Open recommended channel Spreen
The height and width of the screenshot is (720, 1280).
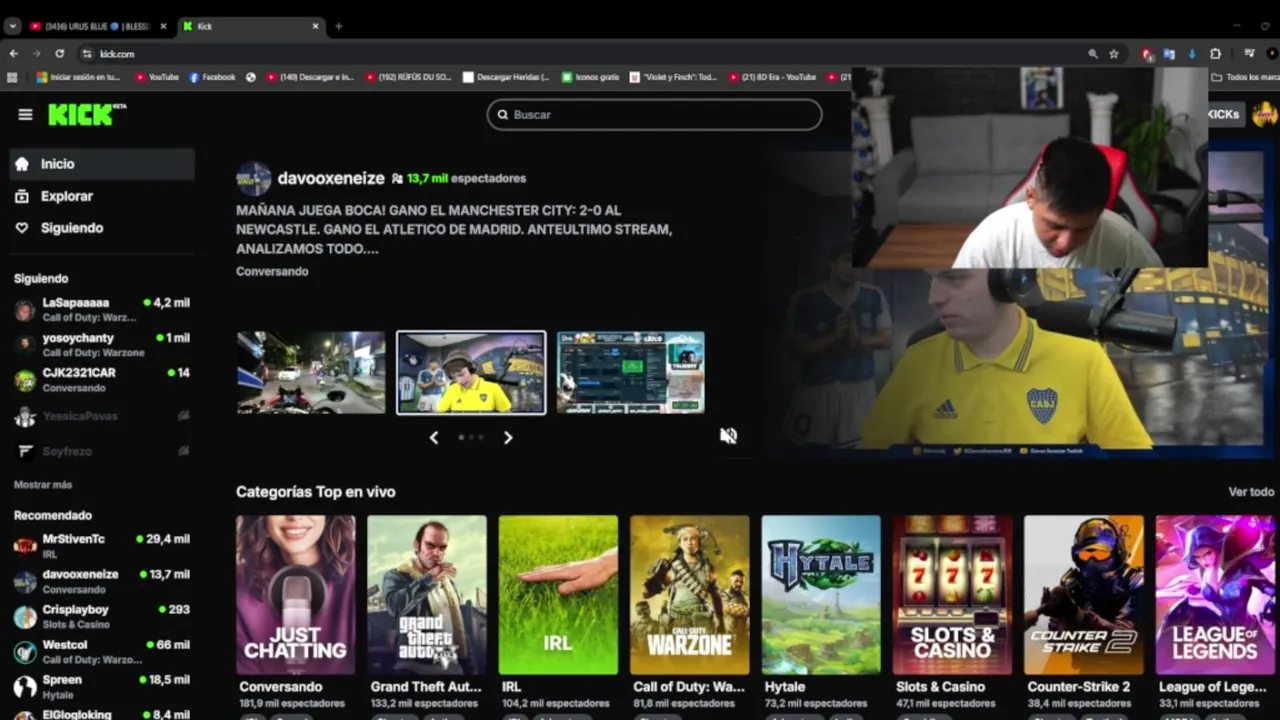coord(102,686)
